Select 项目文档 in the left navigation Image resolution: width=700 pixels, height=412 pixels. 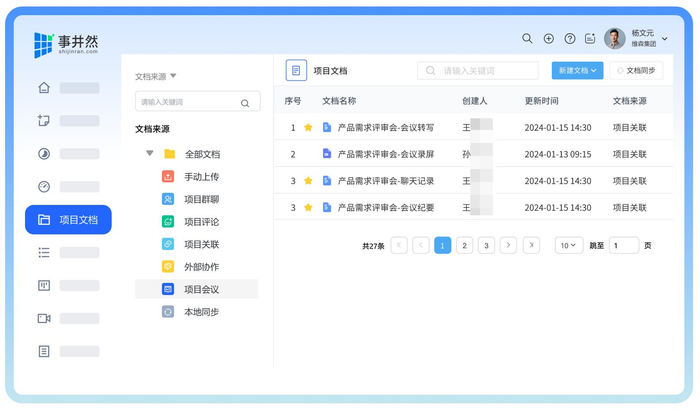pos(68,220)
